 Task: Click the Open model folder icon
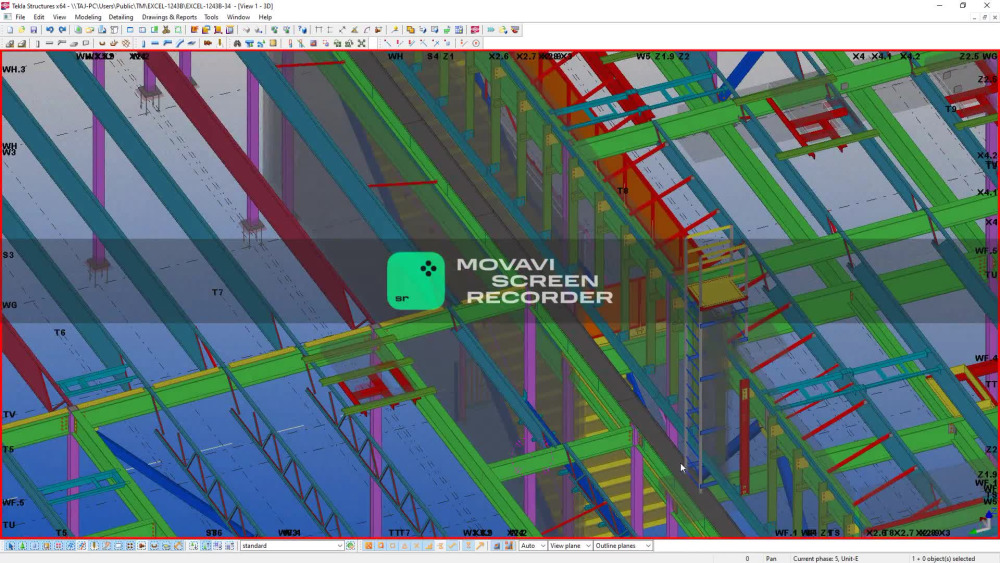click(22, 30)
